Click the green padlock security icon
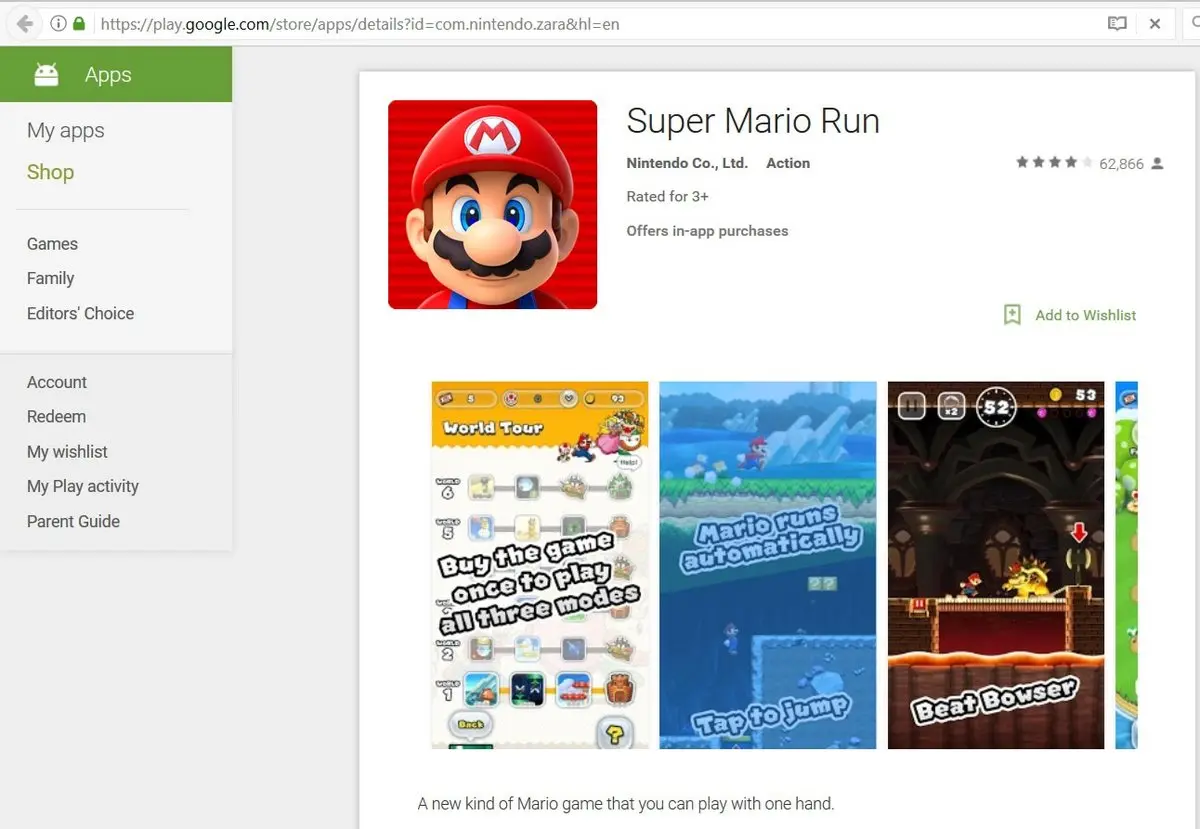1200x829 pixels. 79,23
